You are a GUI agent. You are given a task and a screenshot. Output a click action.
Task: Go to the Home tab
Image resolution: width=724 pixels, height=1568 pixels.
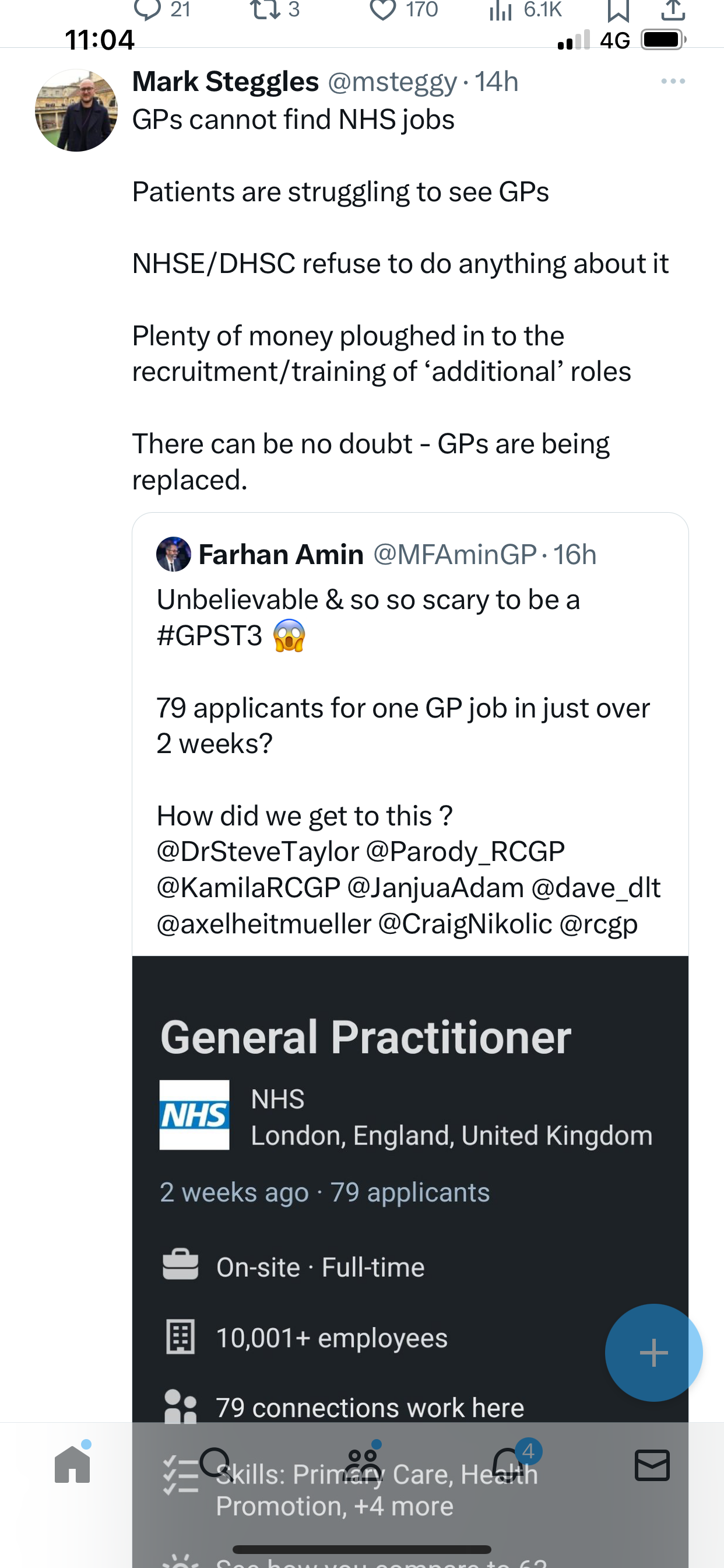point(72,1464)
